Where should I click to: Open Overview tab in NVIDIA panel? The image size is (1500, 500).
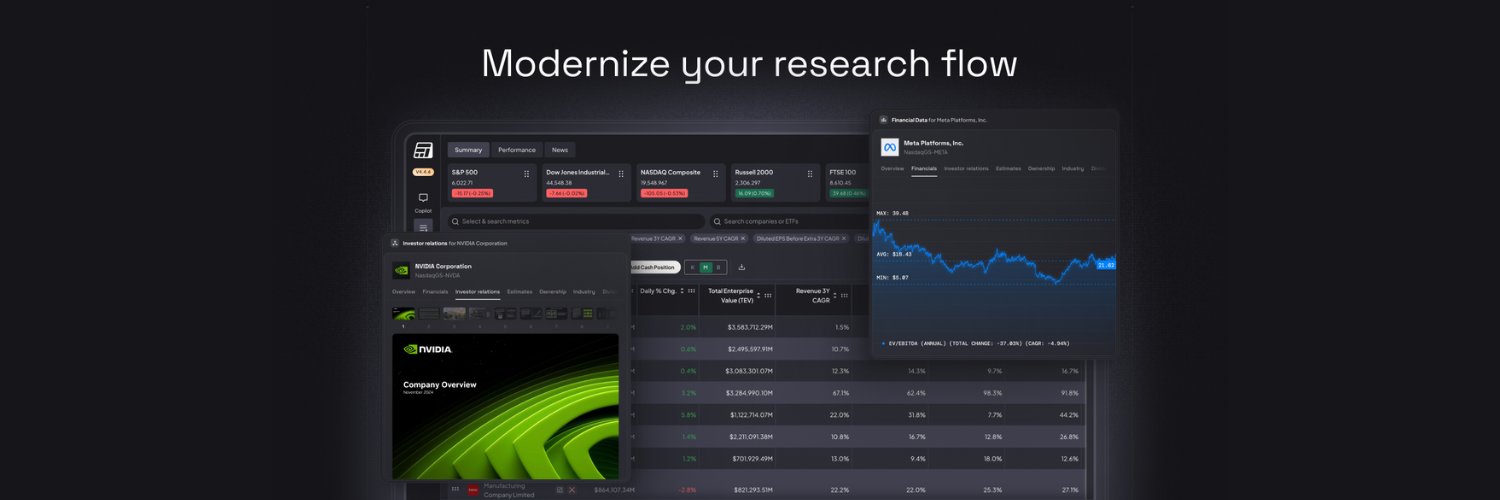[404, 291]
